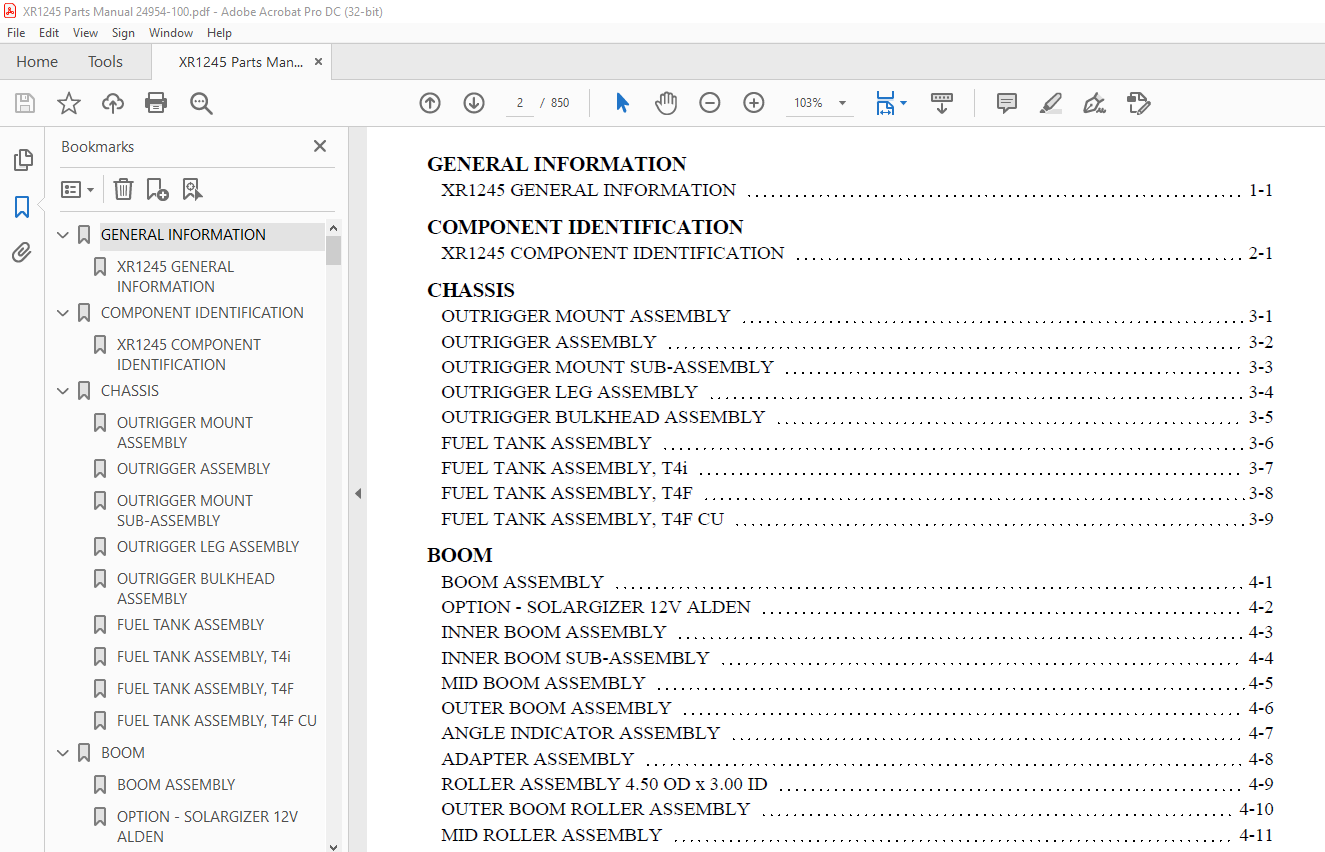
Task: Open the fit page options dropdown arrow
Action: coord(904,103)
